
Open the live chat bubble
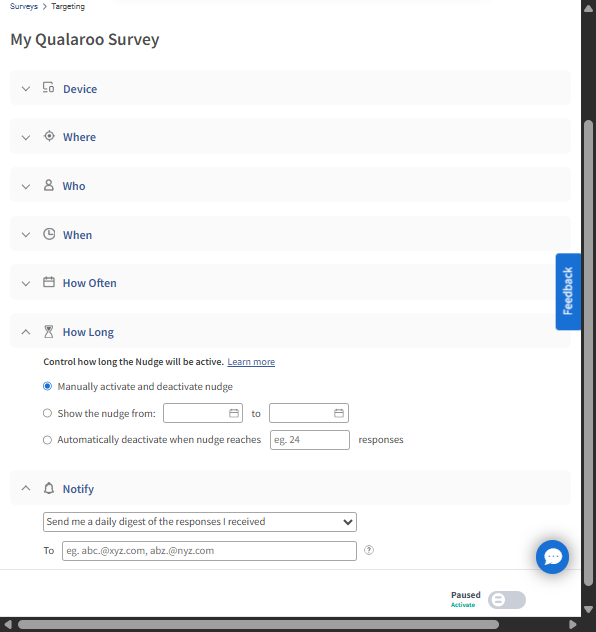552,557
